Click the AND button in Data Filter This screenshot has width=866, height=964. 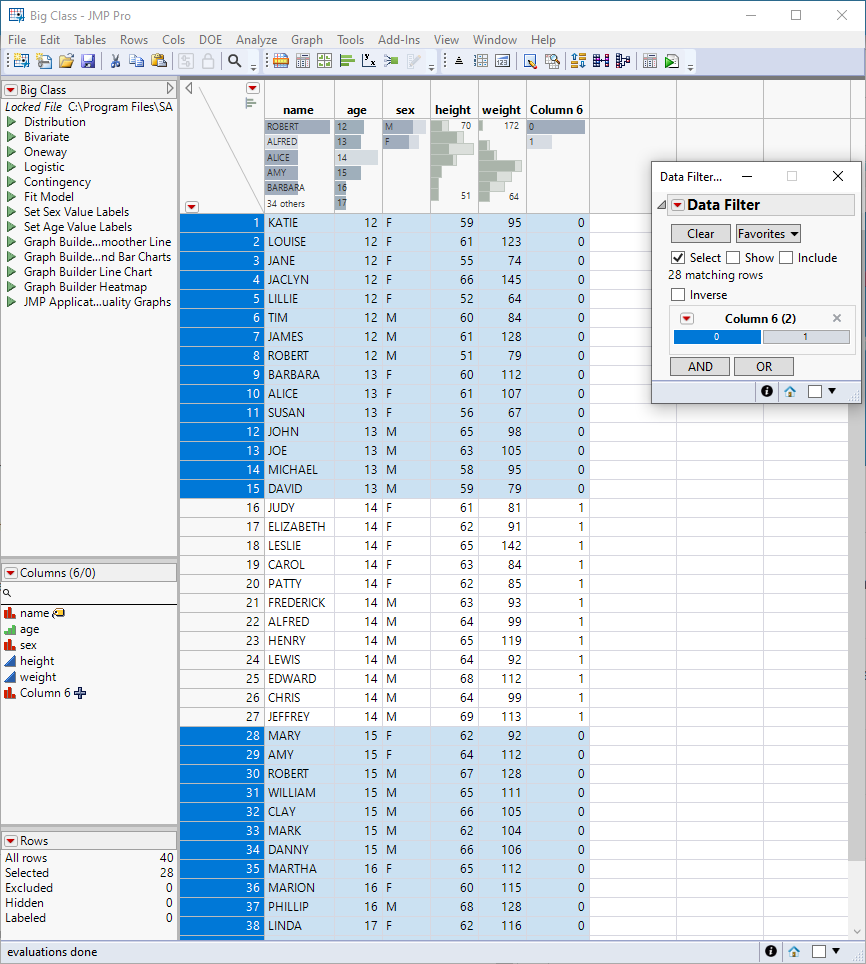[700, 367]
